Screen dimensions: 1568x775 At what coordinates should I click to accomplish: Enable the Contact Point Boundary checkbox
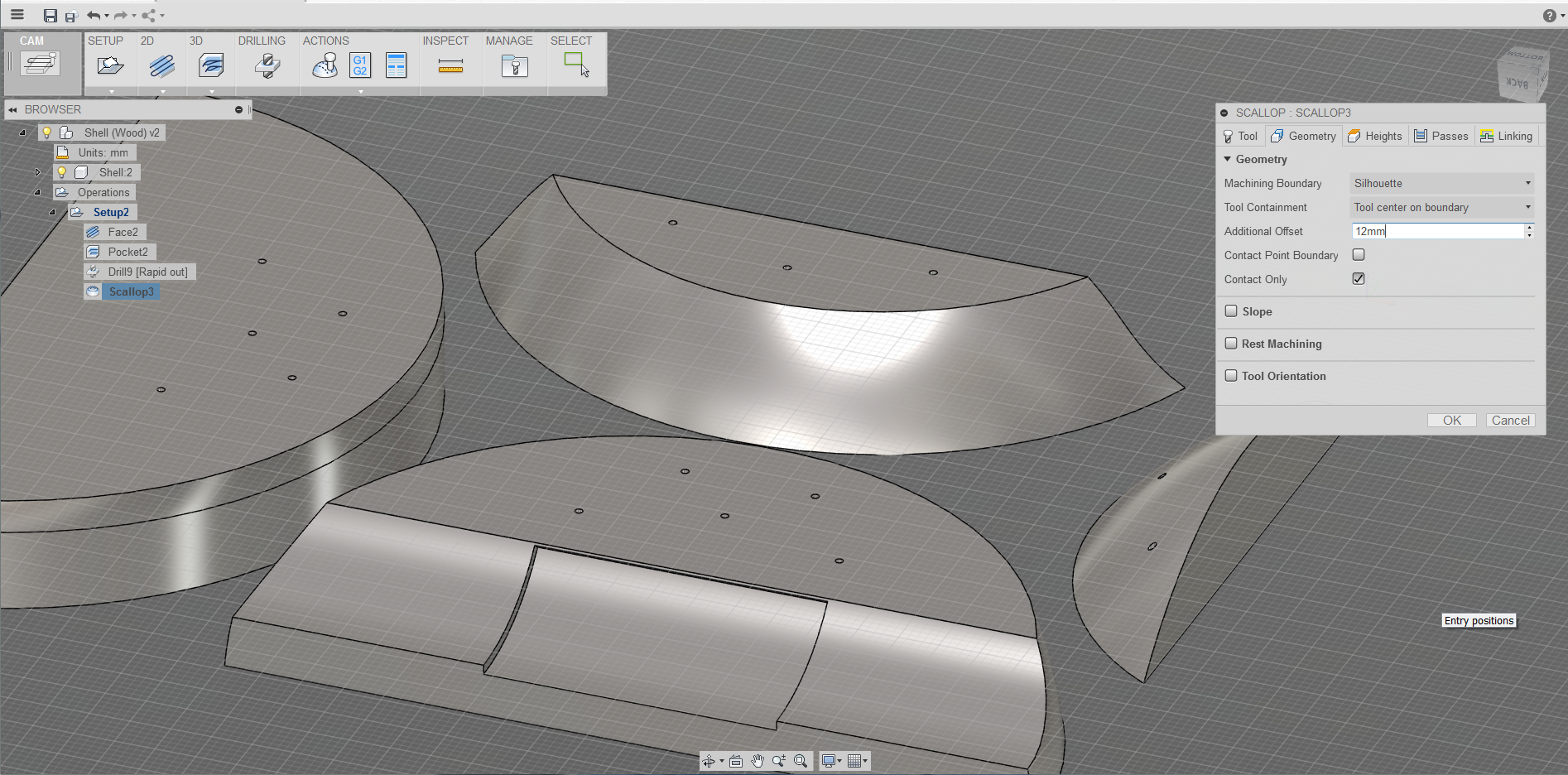(1359, 255)
